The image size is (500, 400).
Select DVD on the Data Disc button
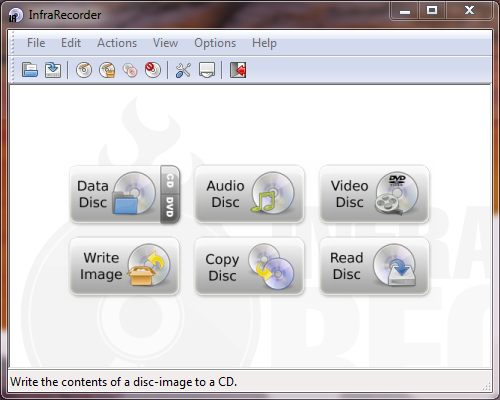tap(170, 209)
